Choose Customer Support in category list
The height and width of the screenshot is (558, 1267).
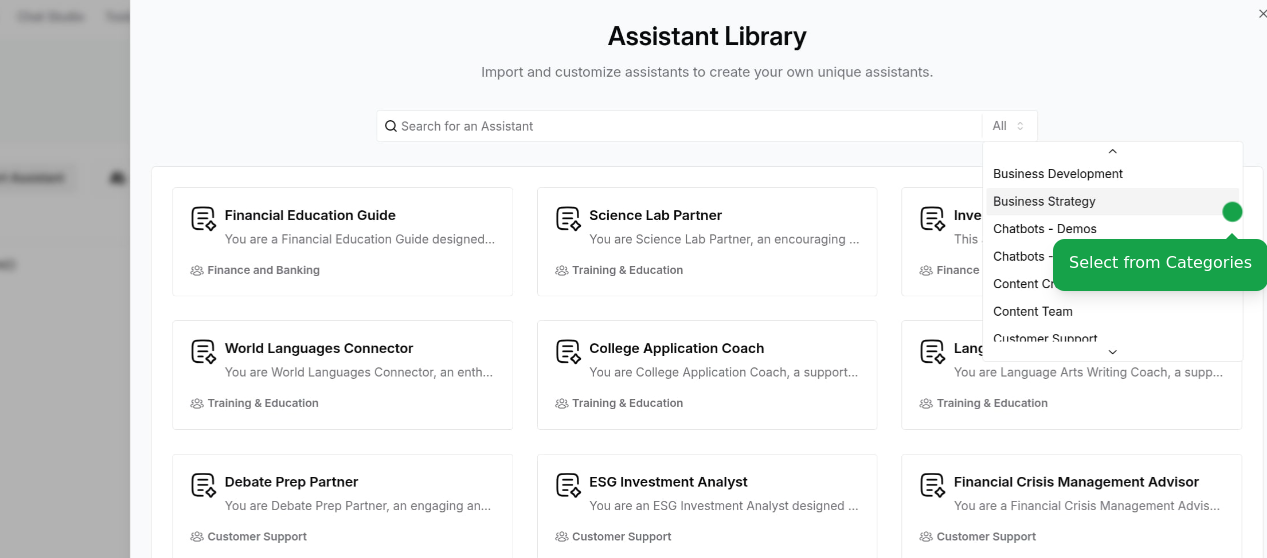tap(1112, 339)
